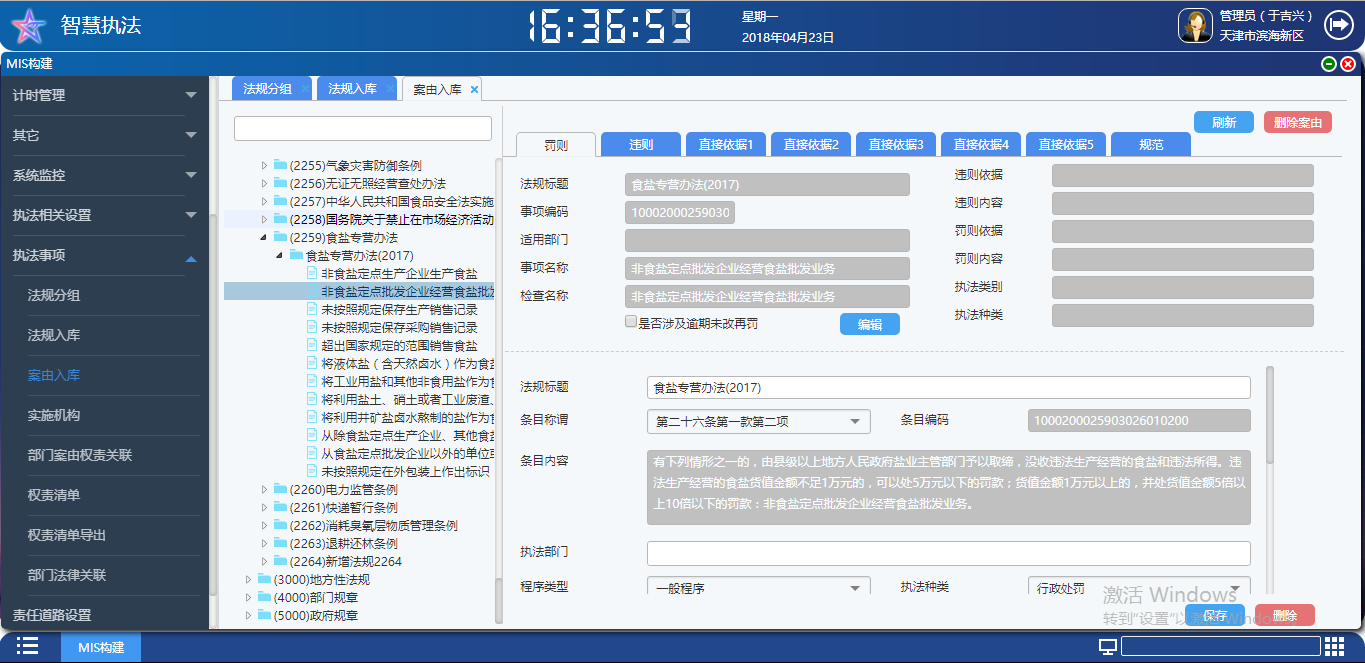Click the administrator avatar picture

1194,25
